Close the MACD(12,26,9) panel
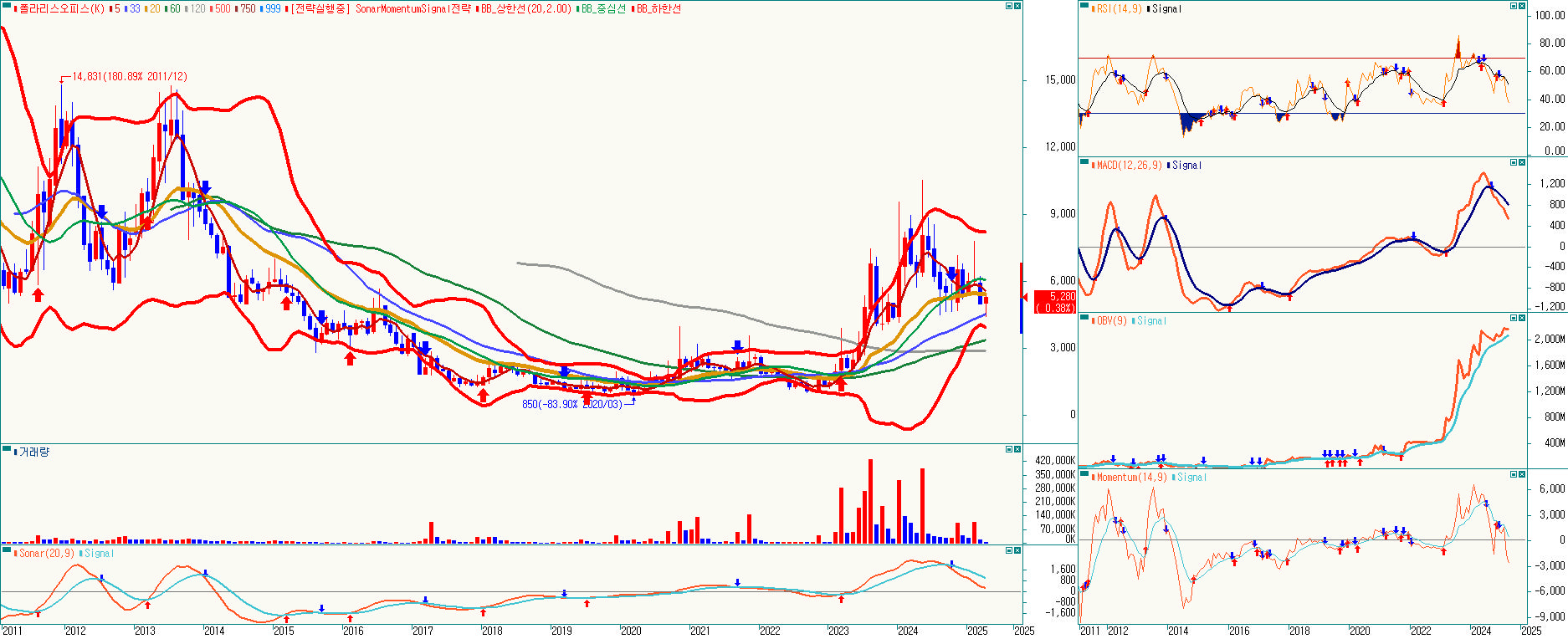This screenshot has height=639, width=1568. (x=1522, y=162)
